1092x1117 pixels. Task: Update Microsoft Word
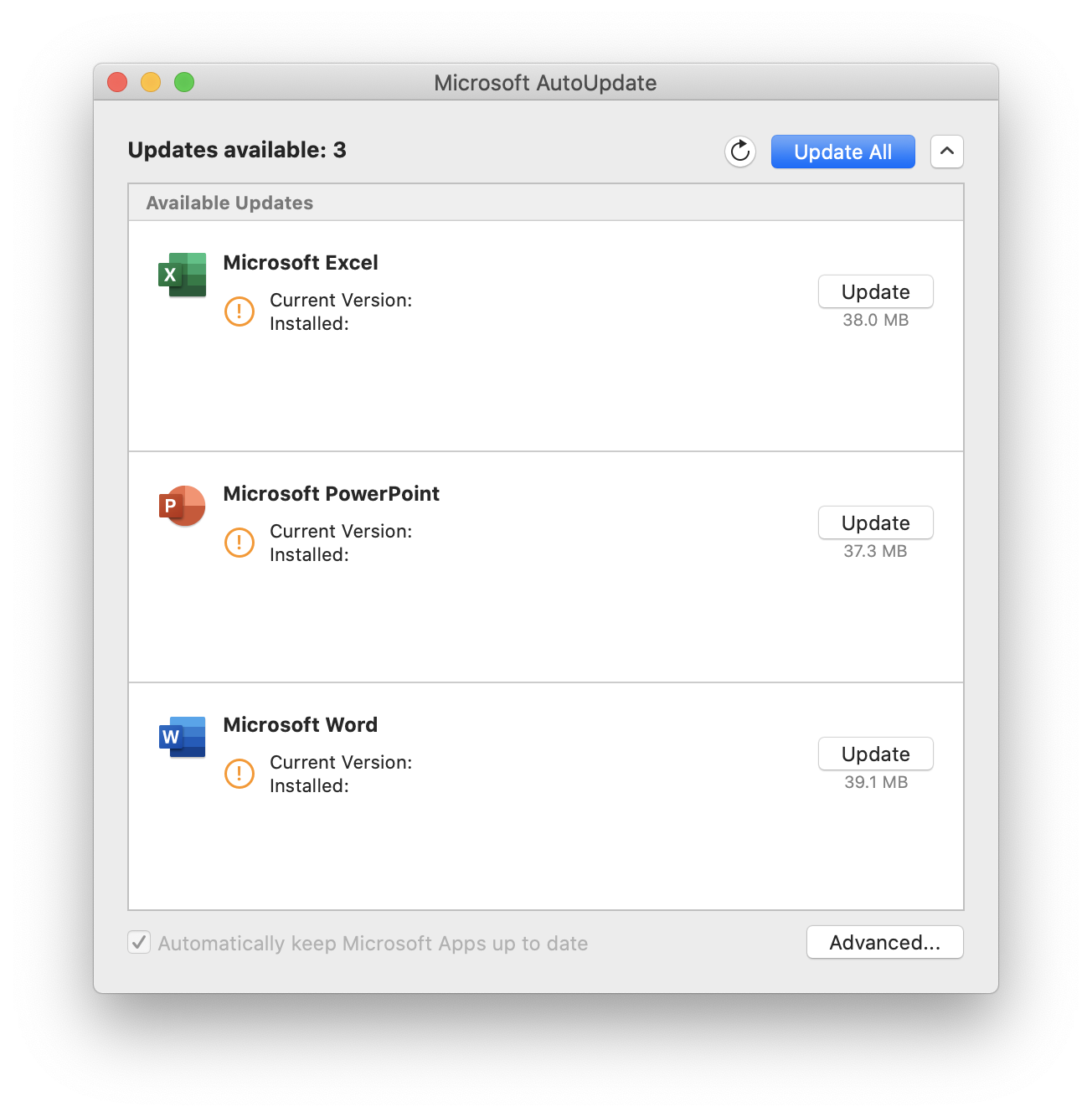click(x=875, y=754)
